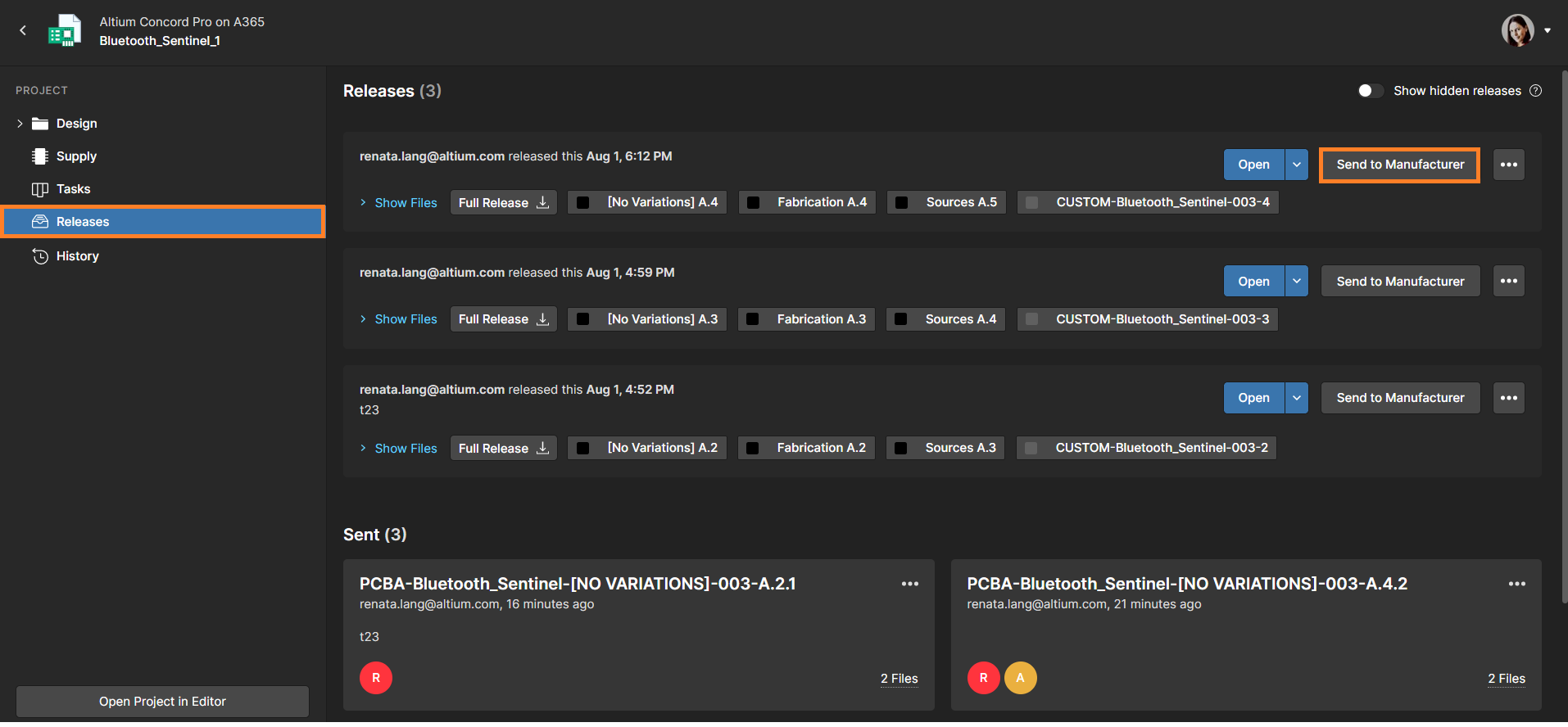Download Full Release for 4:52 PM release
The width and height of the screenshot is (1568, 727).
pos(504,449)
